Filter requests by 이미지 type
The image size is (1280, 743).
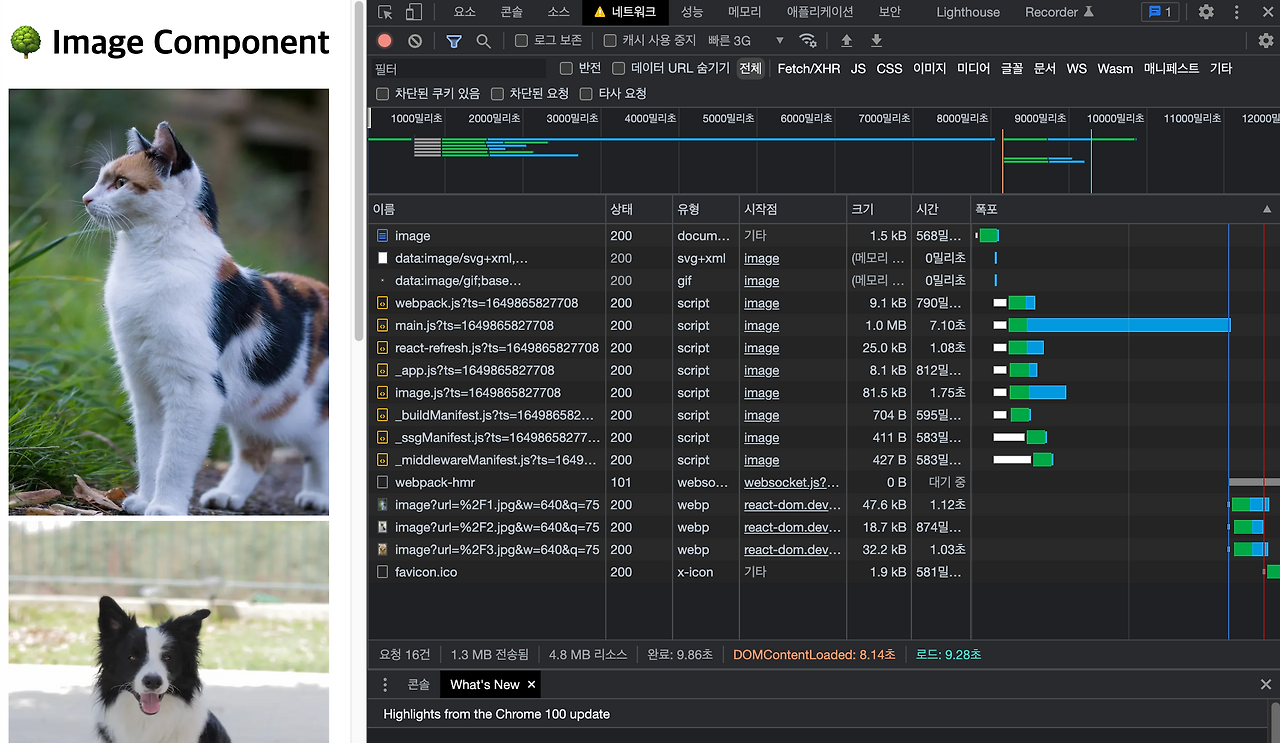tap(930, 69)
